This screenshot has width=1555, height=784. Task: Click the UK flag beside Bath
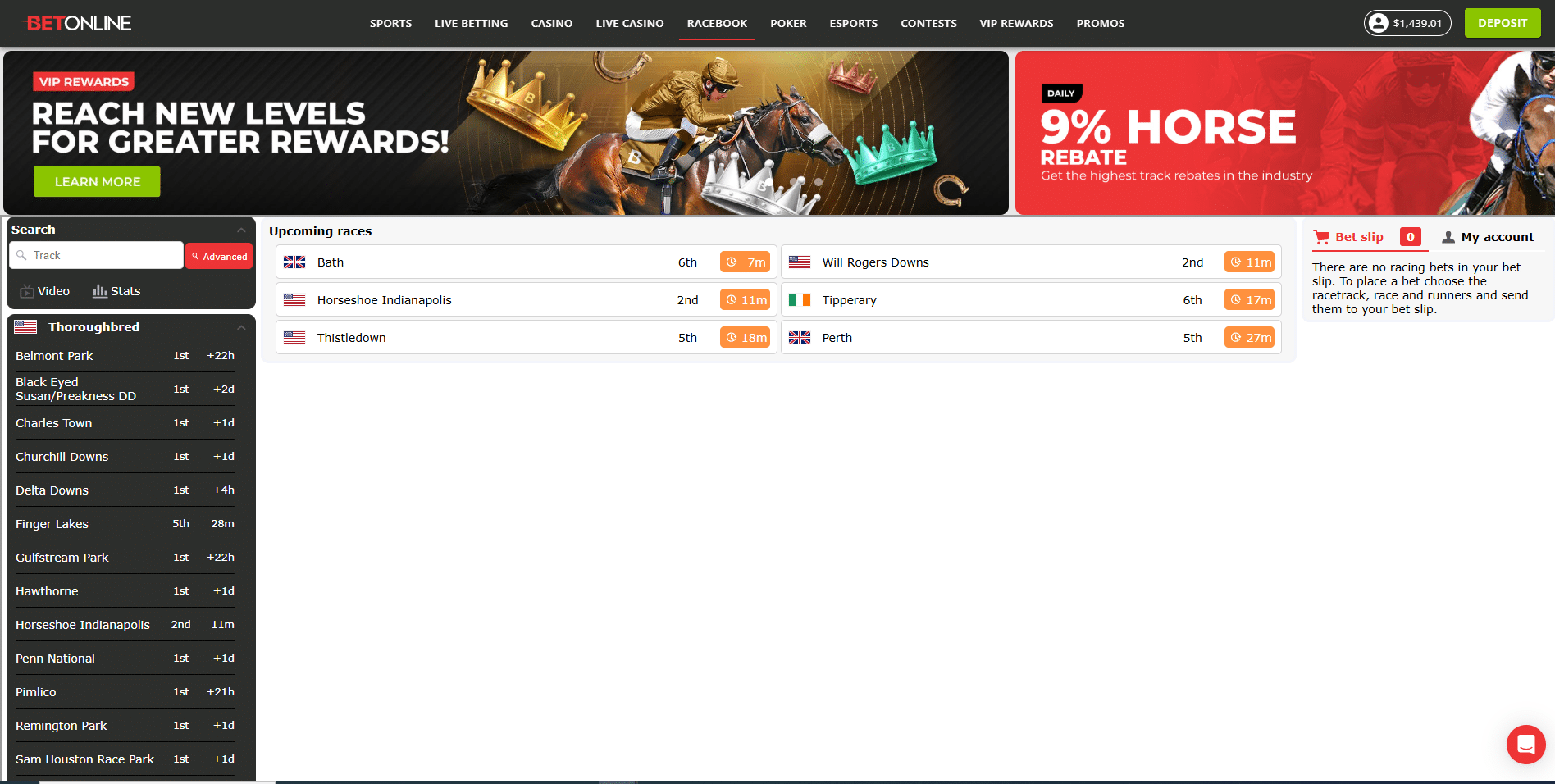pos(294,262)
